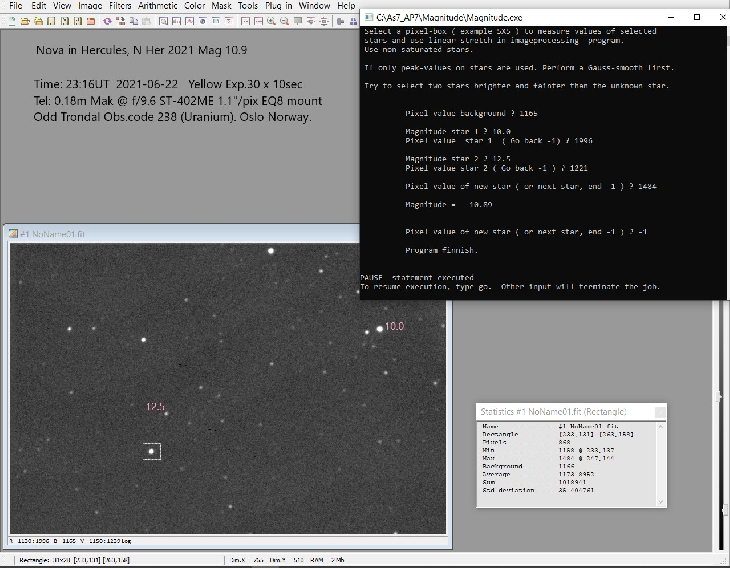Screen dimensions: 730x568
Task: Click the Magnitude.exe console window icon
Action: (368, 18)
